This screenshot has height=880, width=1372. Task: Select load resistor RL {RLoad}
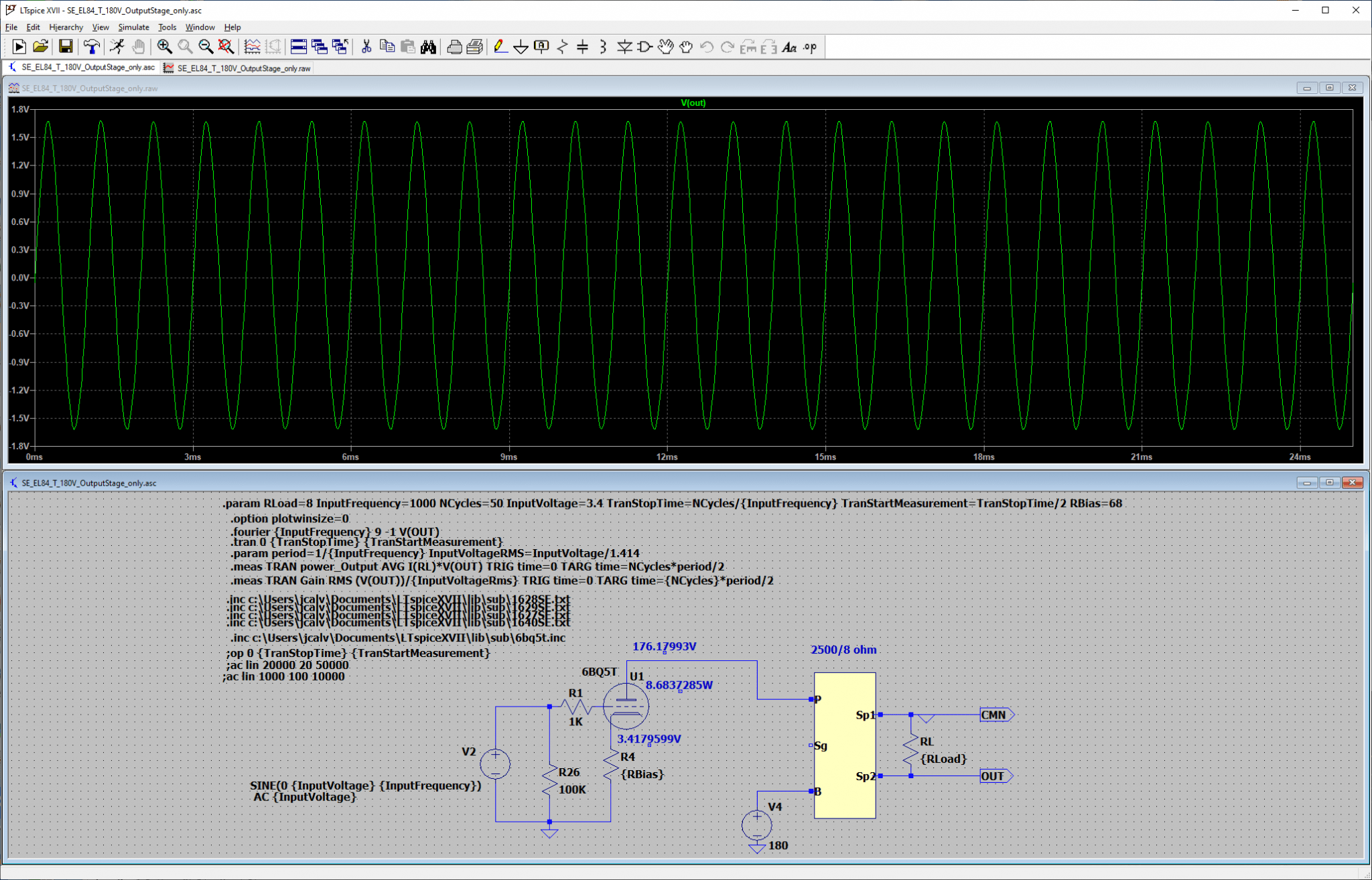coord(910,750)
